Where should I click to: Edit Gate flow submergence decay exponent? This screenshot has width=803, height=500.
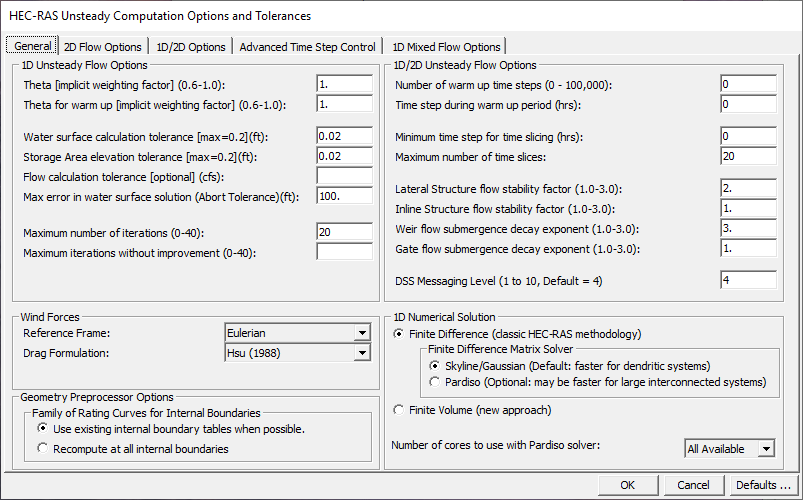[748, 248]
